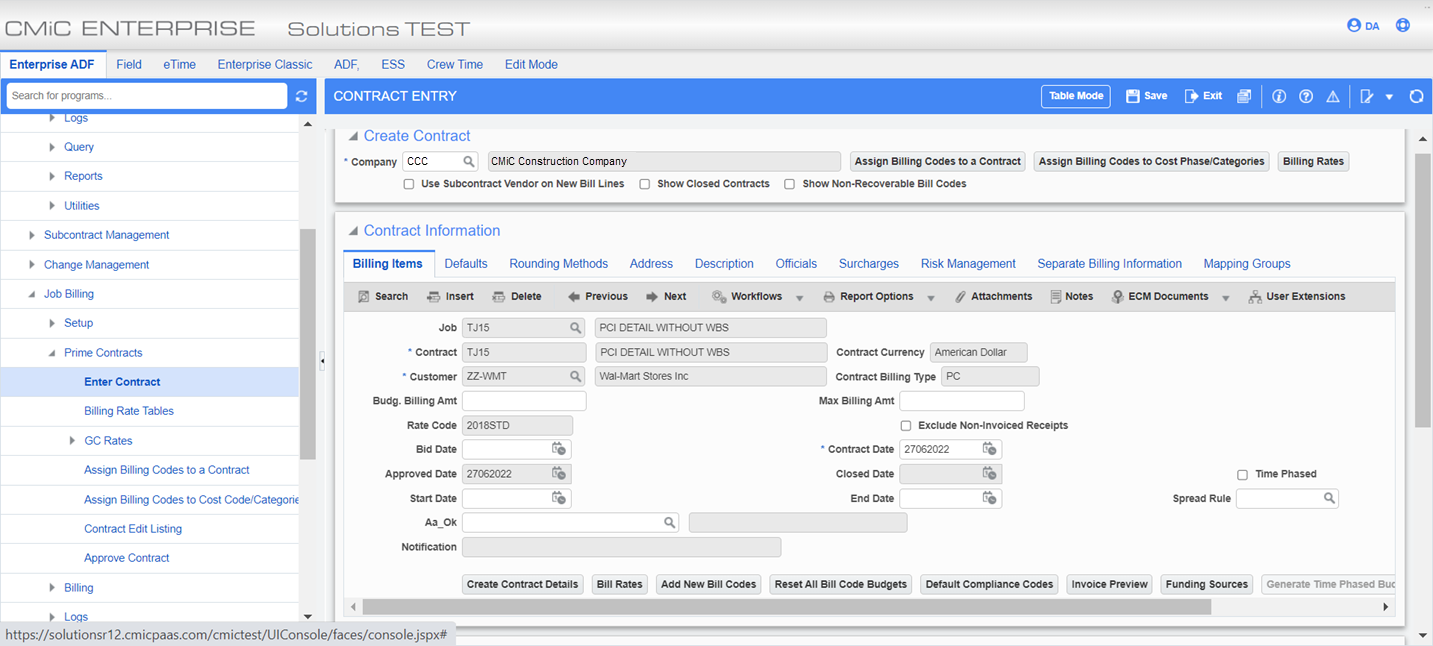This screenshot has width=1433, height=646.
Task: Go to Next record
Action: coord(666,296)
